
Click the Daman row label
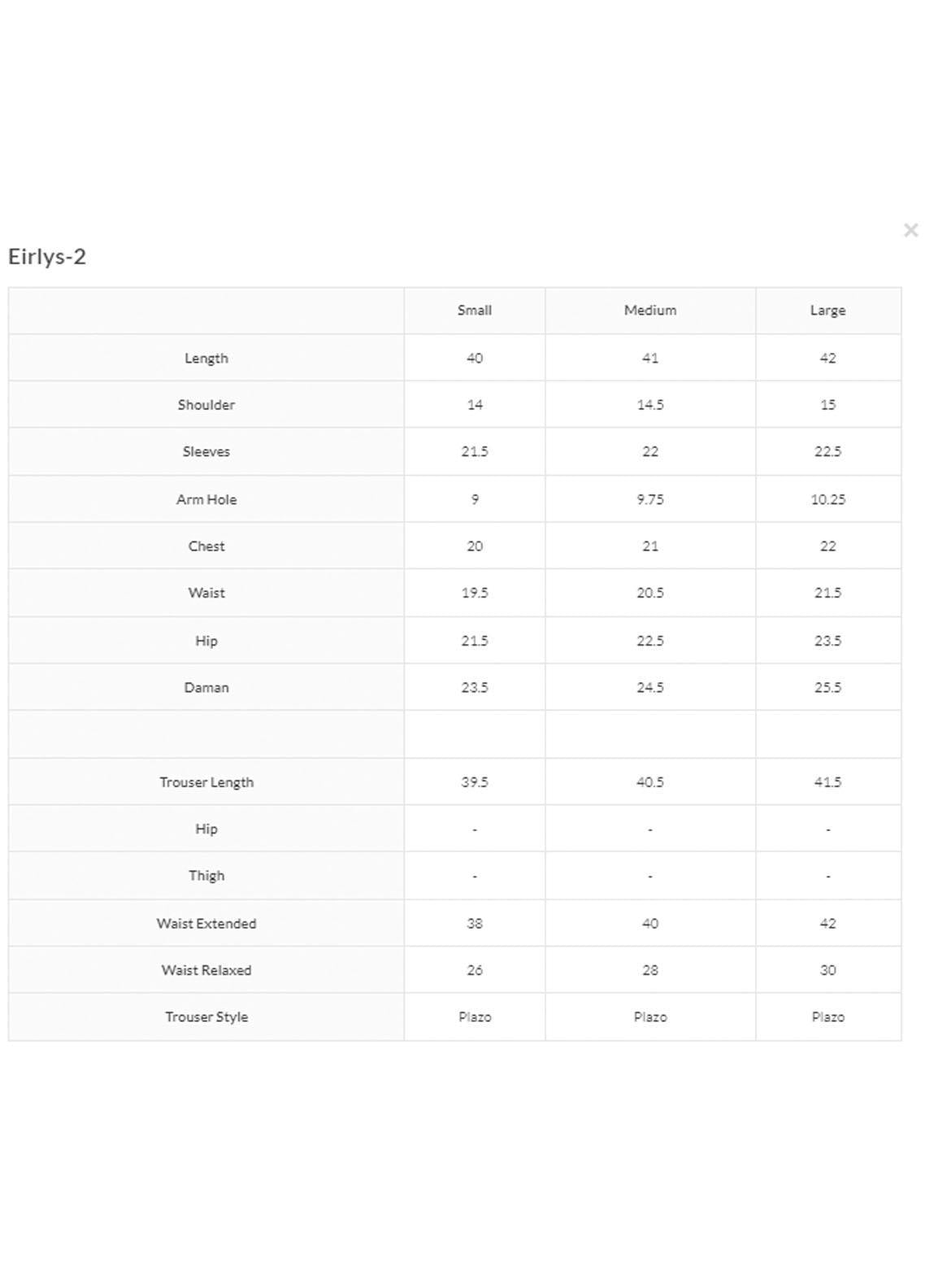[x=206, y=688]
